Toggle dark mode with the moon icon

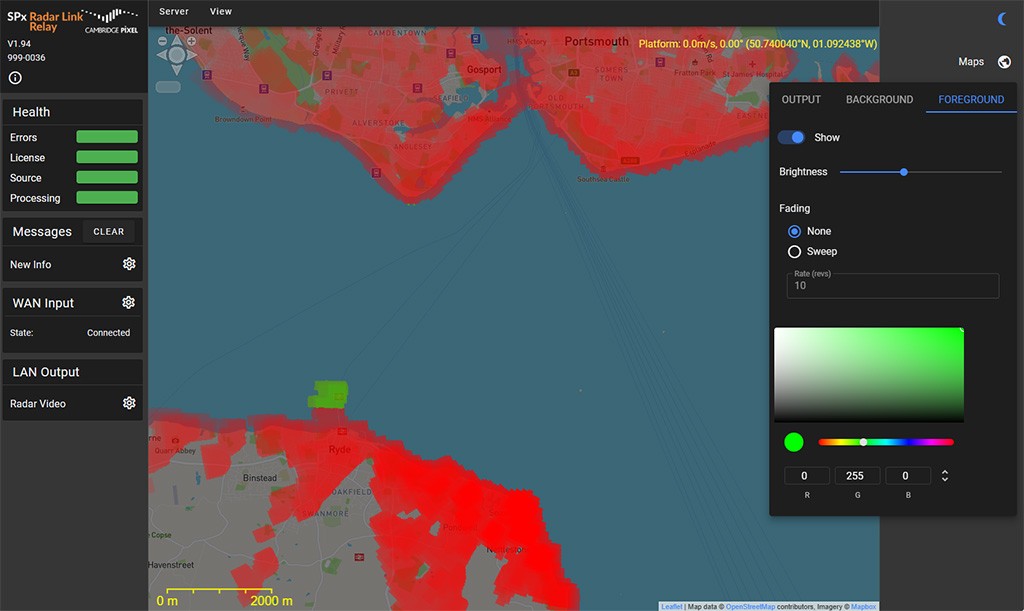click(1003, 18)
